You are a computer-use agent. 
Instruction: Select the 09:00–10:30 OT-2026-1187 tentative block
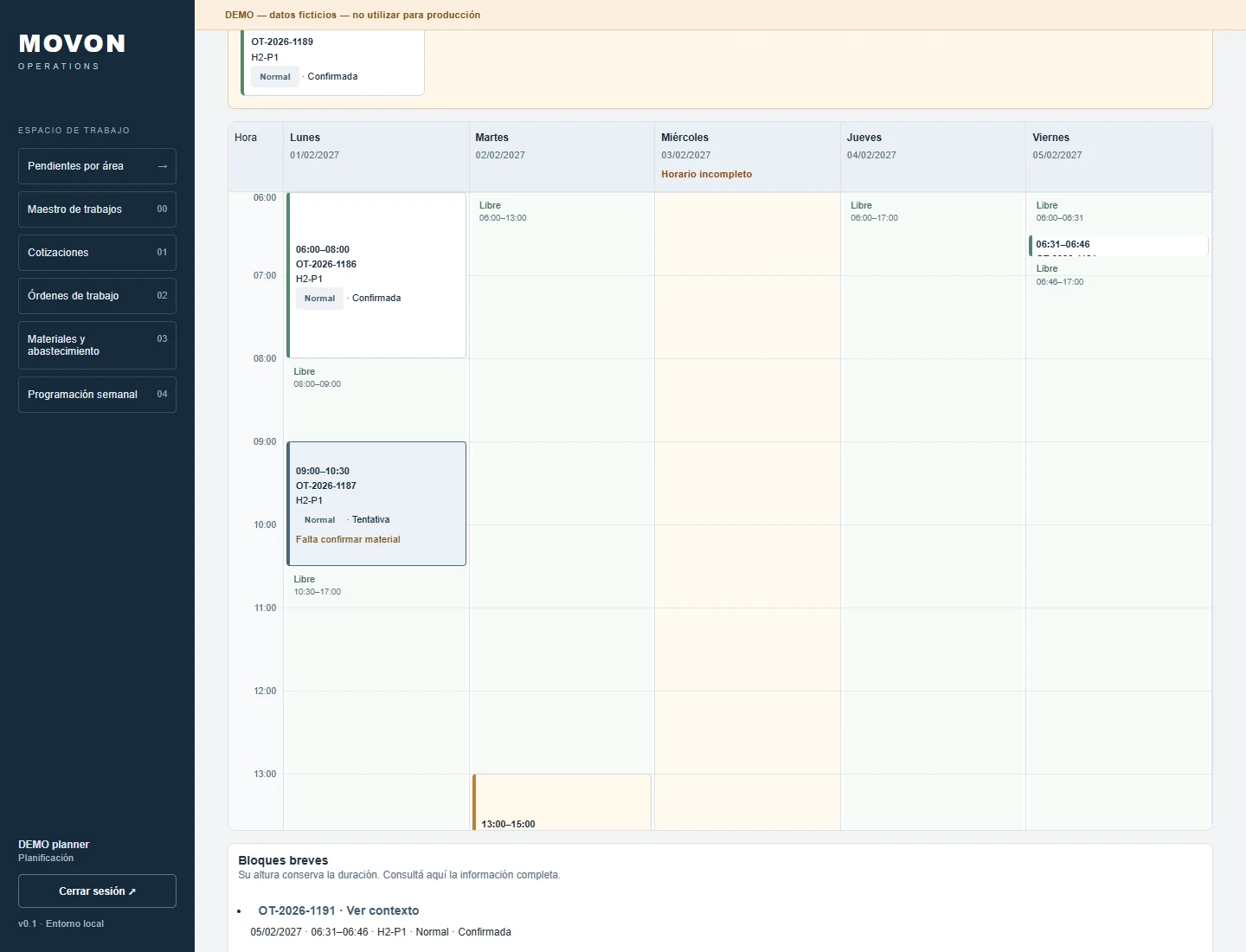376,504
